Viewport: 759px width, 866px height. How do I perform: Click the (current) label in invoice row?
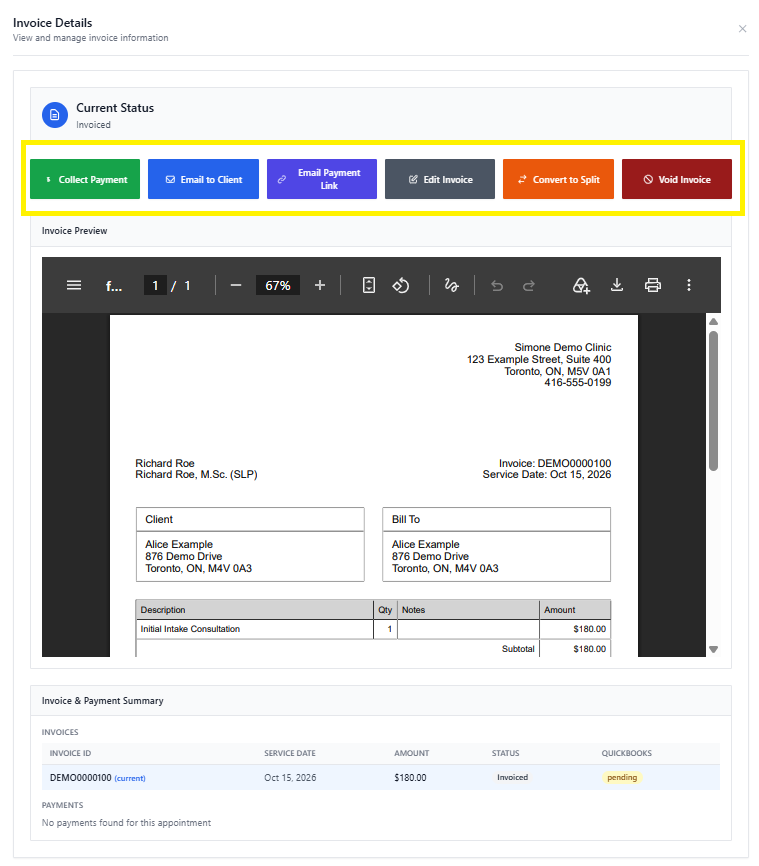tap(130, 778)
